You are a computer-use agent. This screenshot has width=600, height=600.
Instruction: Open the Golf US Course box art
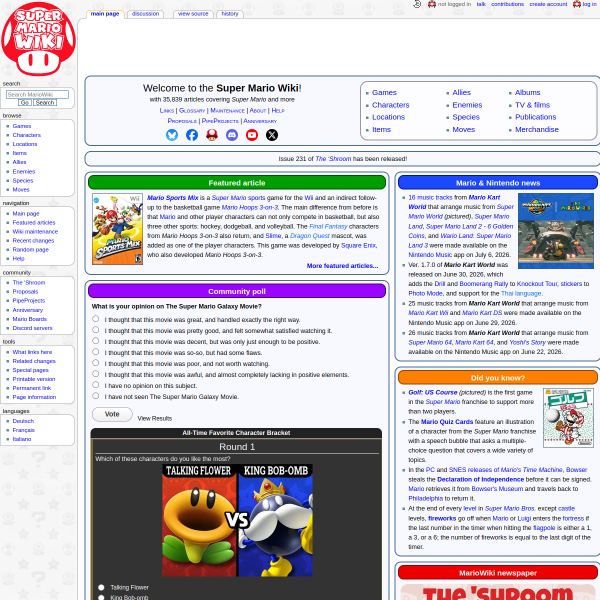(x=568, y=418)
